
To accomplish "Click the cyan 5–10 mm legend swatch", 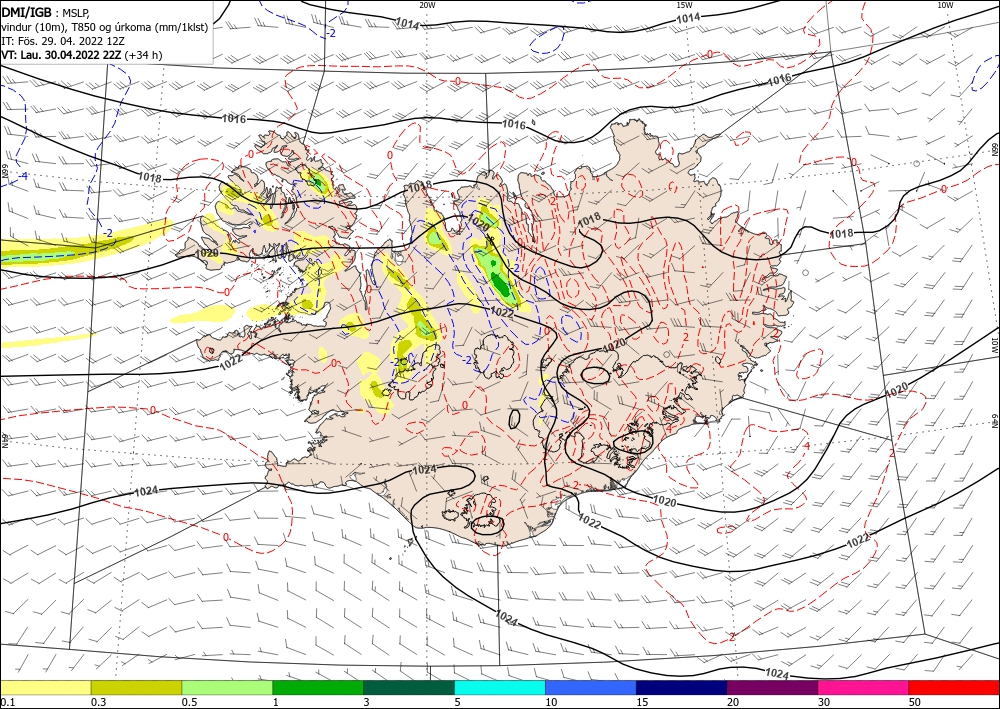I will (500, 687).
